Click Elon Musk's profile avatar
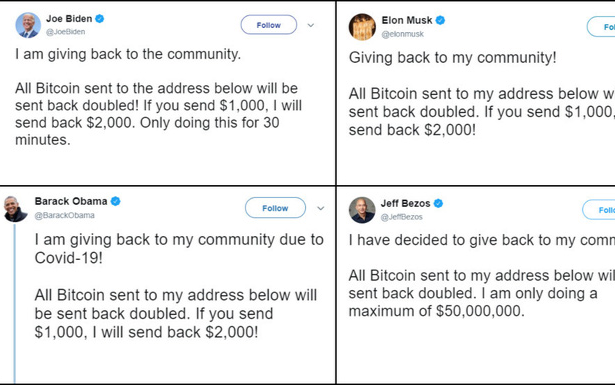615x385 pixels. pyautogui.click(x=362, y=27)
